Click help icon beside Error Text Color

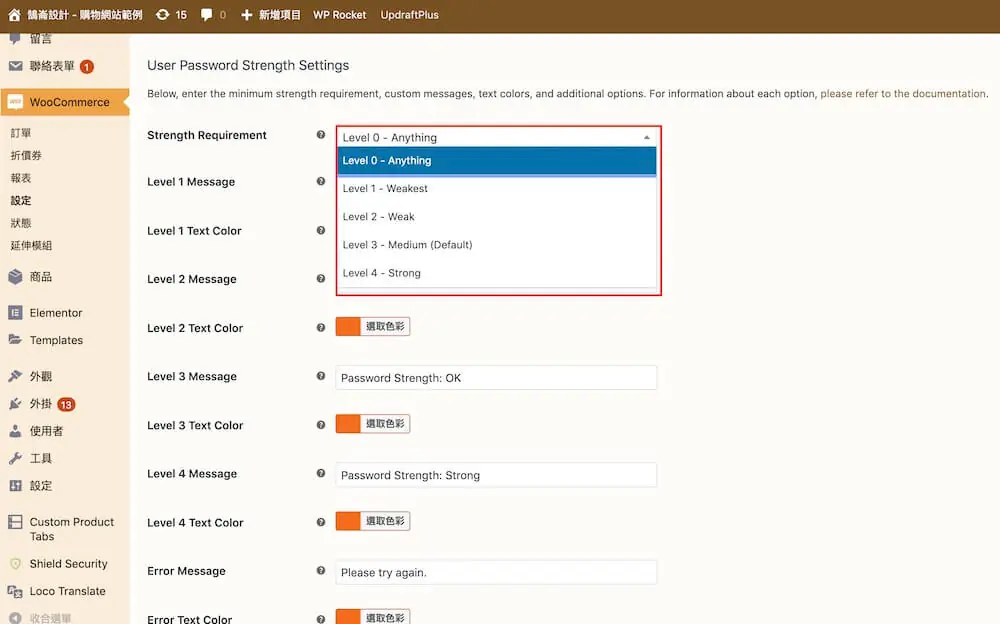[x=321, y=619]
